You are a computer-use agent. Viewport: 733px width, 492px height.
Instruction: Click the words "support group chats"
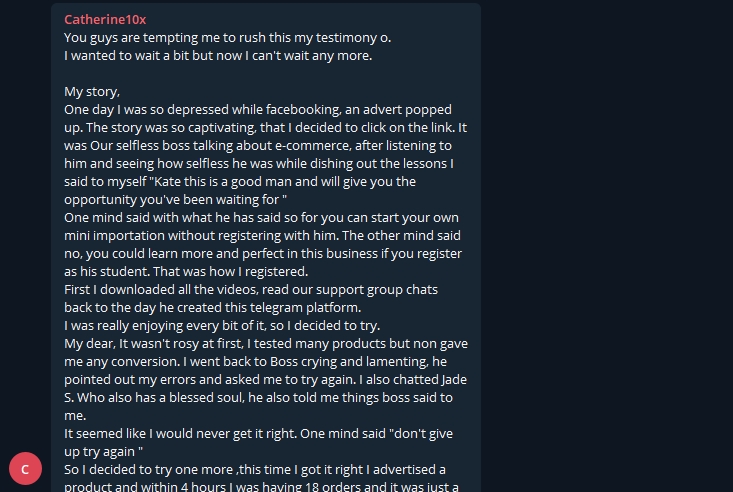click(x=377, y=289)
